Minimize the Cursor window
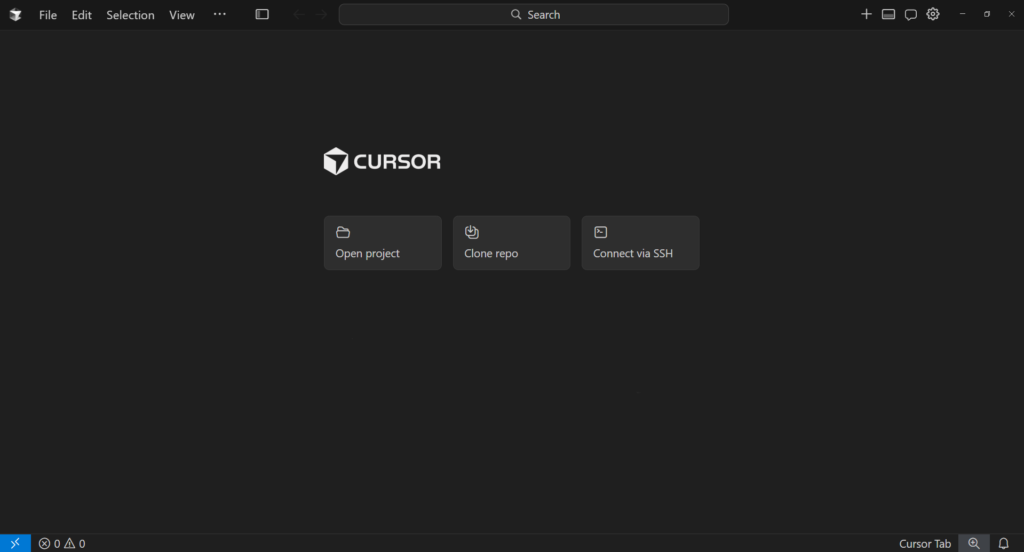Viewport: 1024px width, 552px height. [963, 14]
